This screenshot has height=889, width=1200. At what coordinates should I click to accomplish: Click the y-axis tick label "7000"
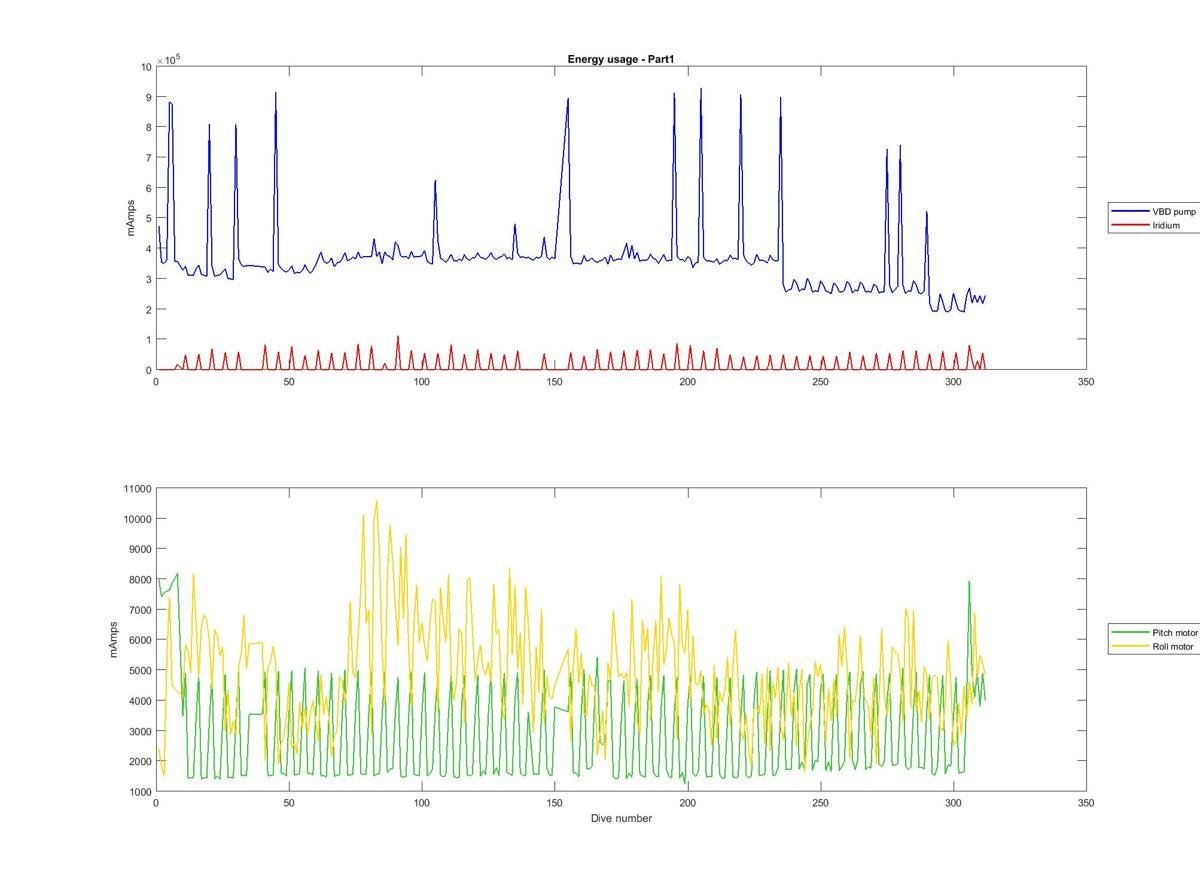[x=138, y=610]
